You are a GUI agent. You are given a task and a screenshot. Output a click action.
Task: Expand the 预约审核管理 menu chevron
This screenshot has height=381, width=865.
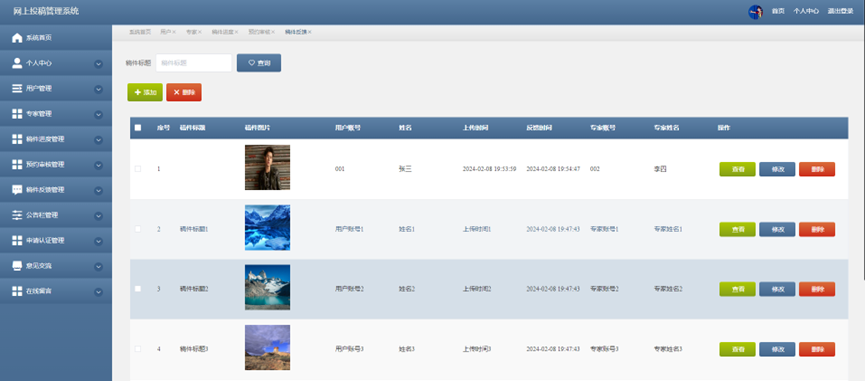pos(98,165)
